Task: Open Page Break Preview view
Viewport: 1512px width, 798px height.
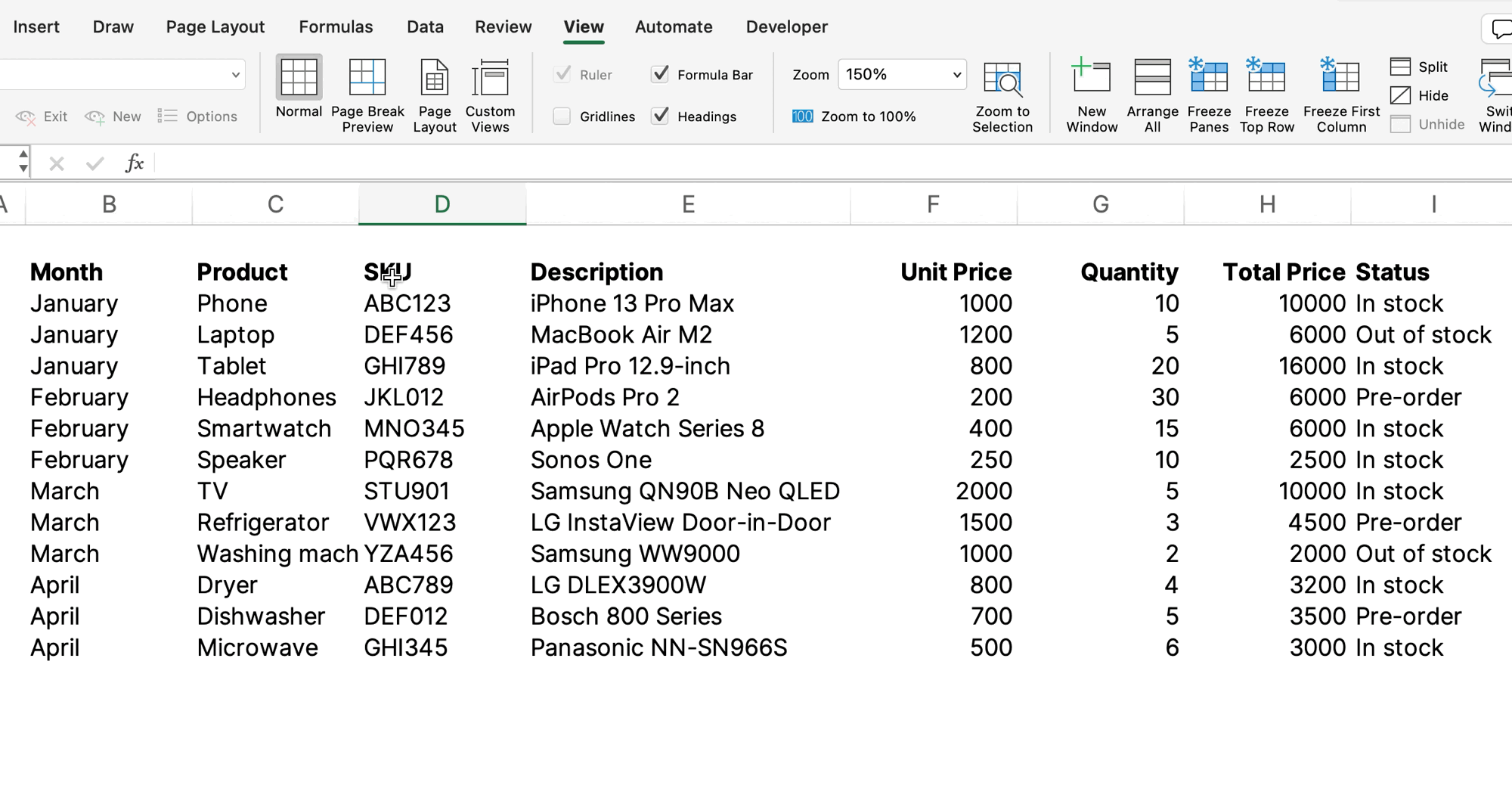Action: point(367,78)
